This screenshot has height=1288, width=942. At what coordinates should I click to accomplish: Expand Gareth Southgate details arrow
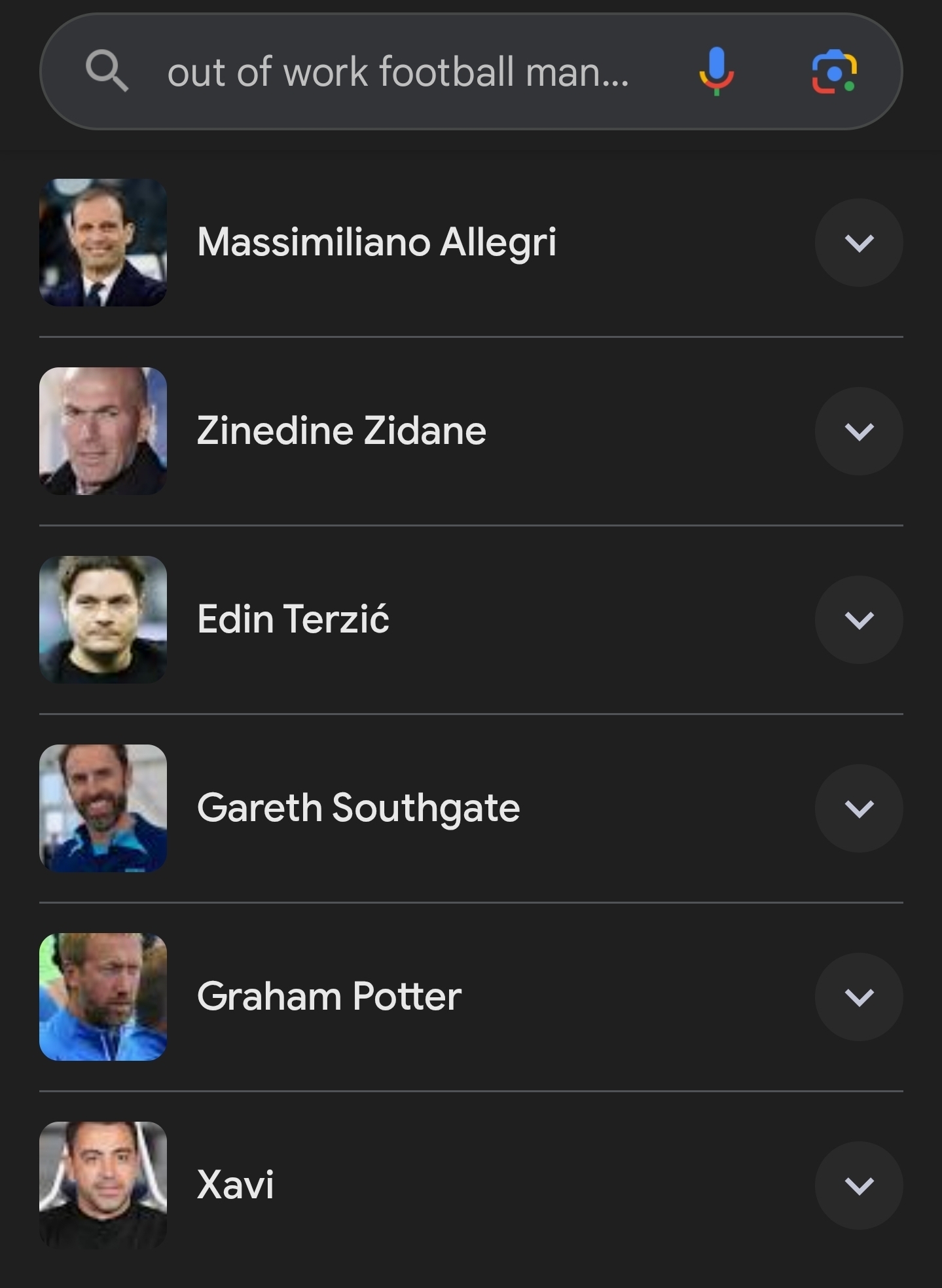click(x=859, y=809)
